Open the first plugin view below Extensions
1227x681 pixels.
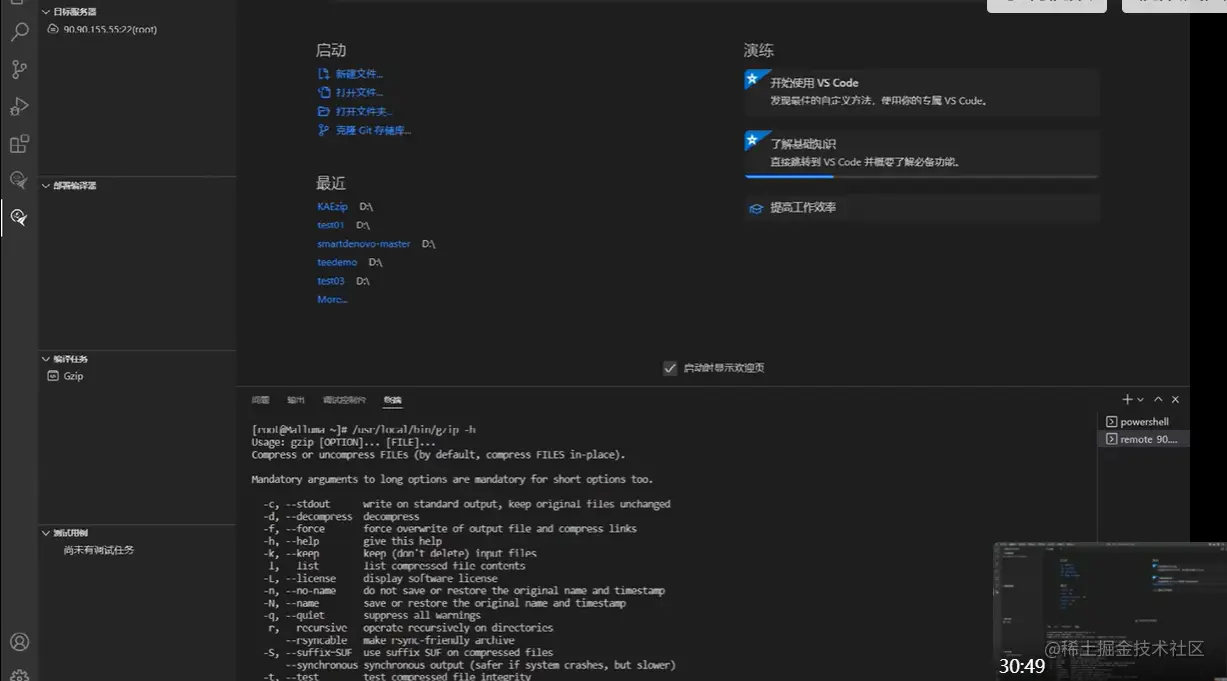[x=19, y=180]
